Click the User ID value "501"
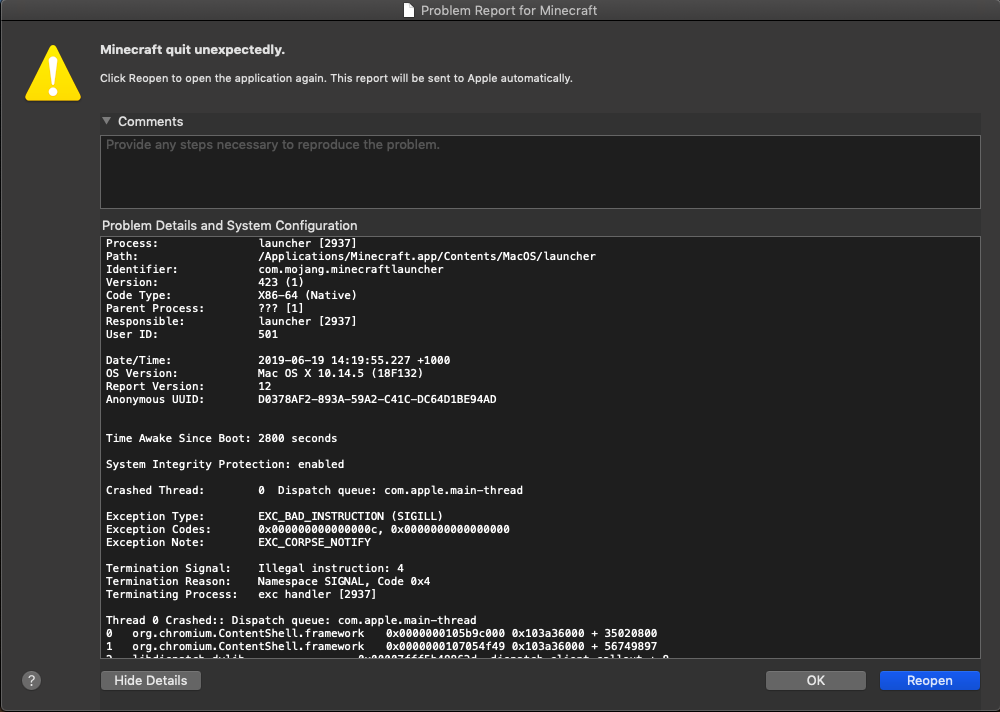Screen dimensions: 1000x712 point(268,334)
